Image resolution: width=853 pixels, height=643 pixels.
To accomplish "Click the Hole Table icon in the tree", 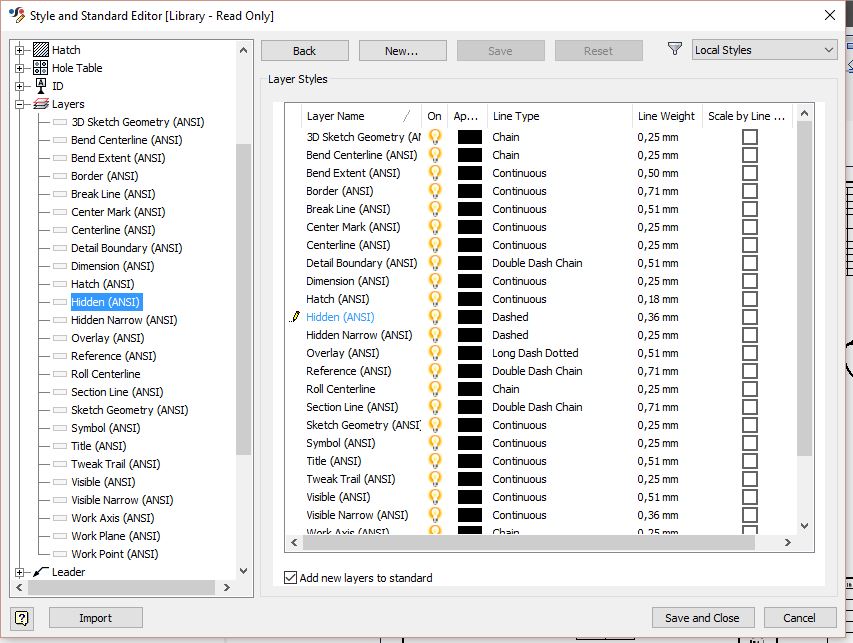I will coord(41,67).
